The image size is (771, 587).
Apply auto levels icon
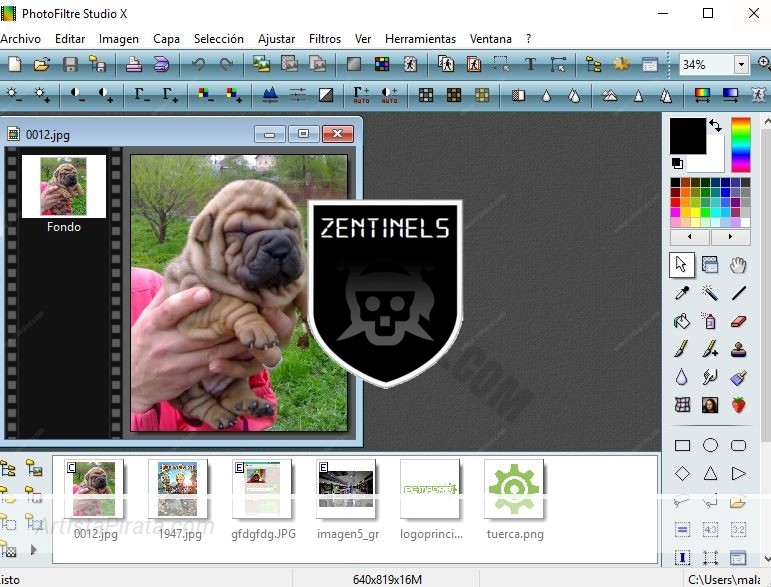[361, 94]
